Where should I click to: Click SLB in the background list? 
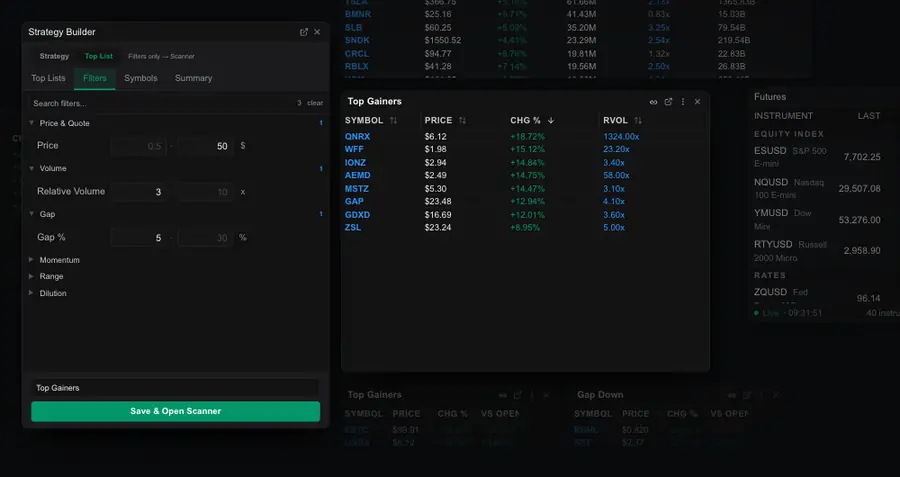353,28
